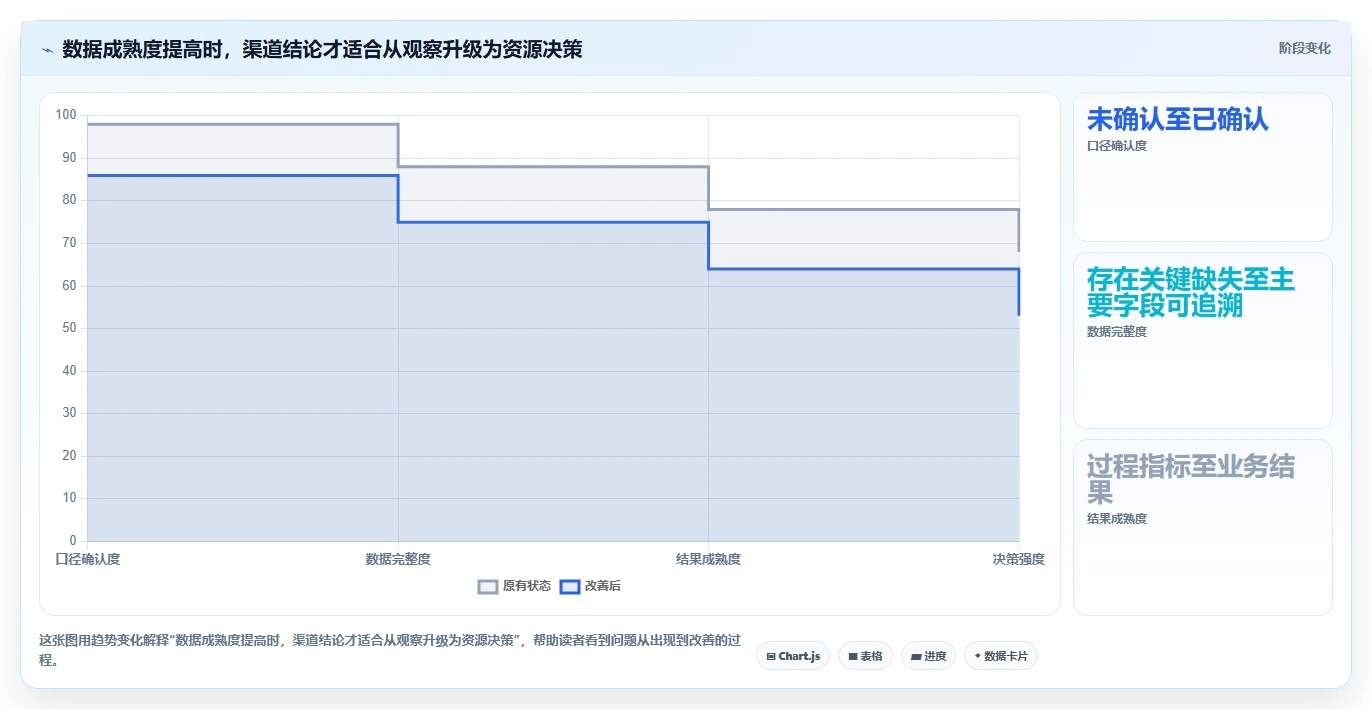The image size is (1372, 709).
Task: Toggle the 原有状态 legend item
Action: tap(514, 586)
